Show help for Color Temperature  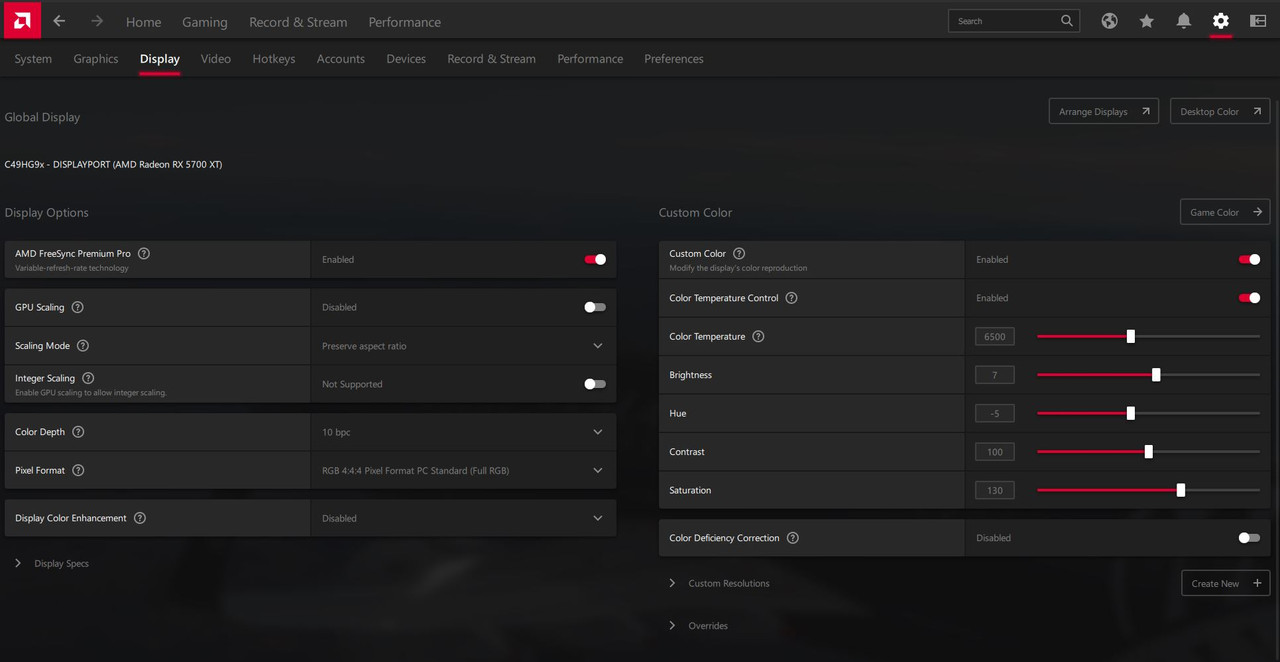click(x=758, y=336)
